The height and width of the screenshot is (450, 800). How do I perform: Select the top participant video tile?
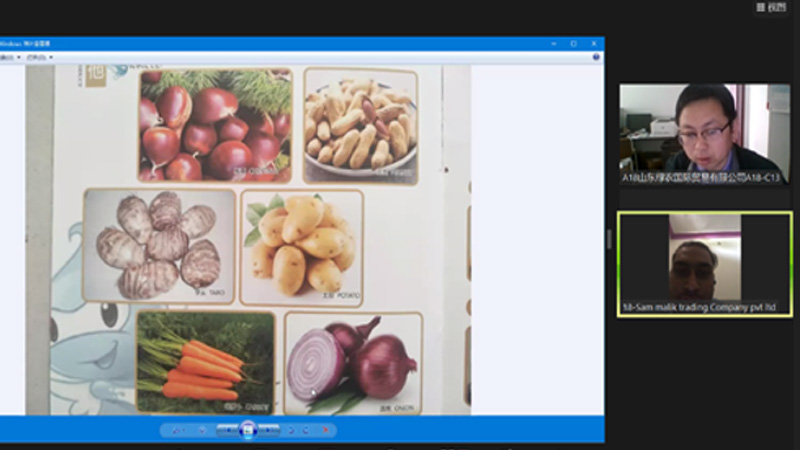[704, 134]
